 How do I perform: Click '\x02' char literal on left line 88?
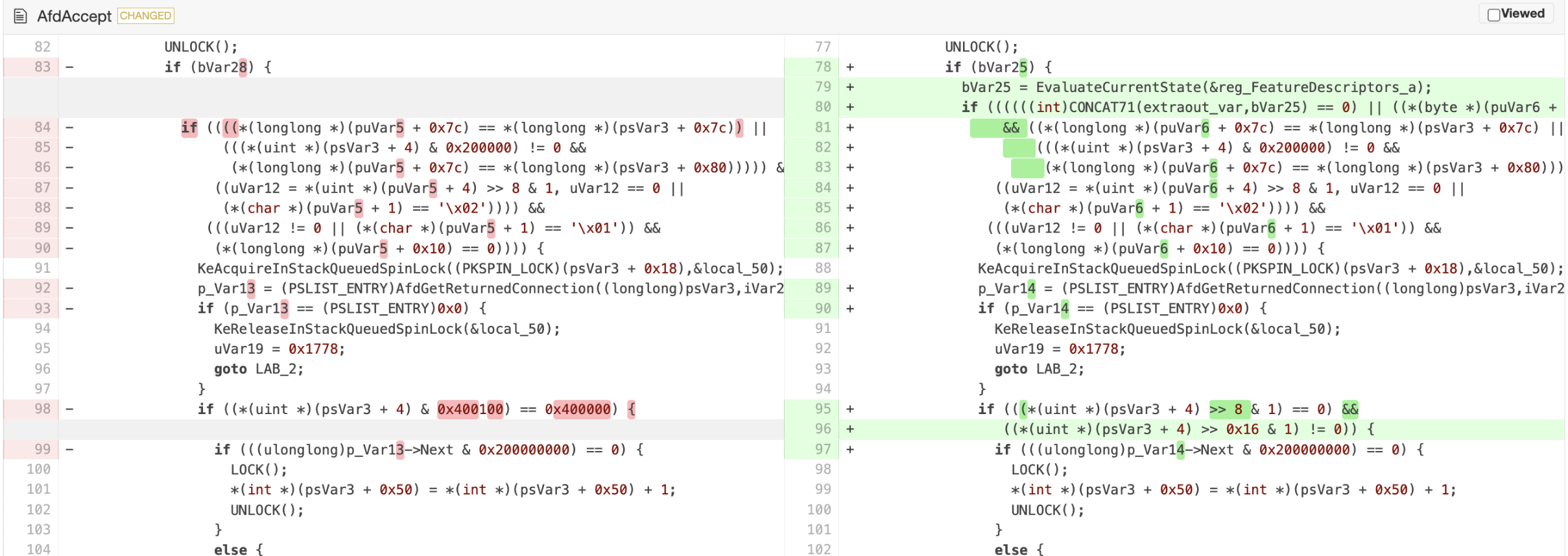(463, 209)
